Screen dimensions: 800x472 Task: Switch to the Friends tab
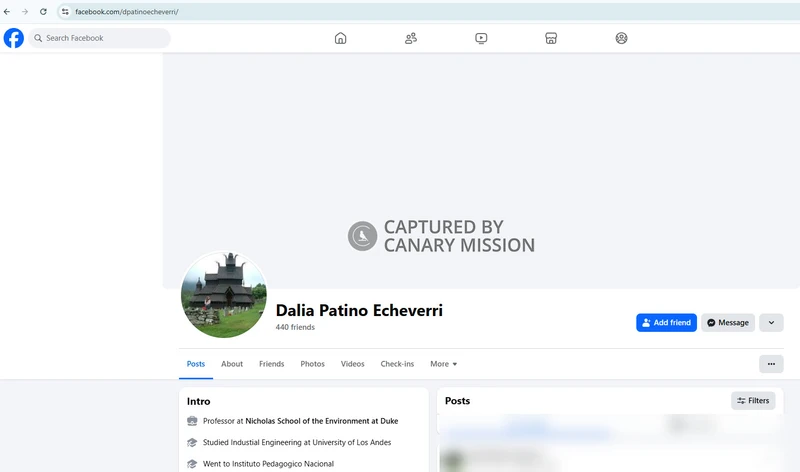(x=271, y=364)
